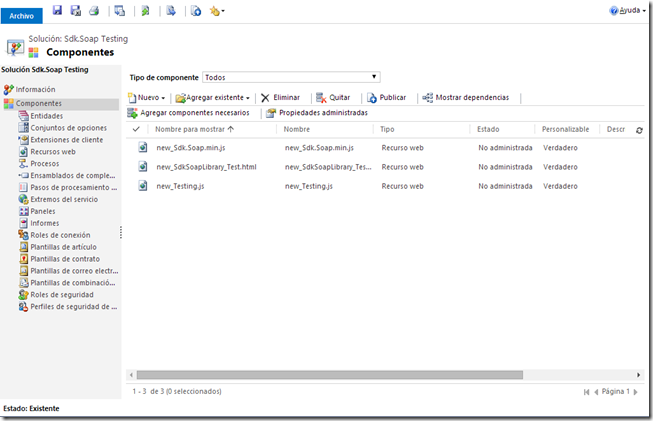This screenshot has height=421, width=653.
Task: Click the printer icon in top toolbar
Action: click(x=93, y=11)
